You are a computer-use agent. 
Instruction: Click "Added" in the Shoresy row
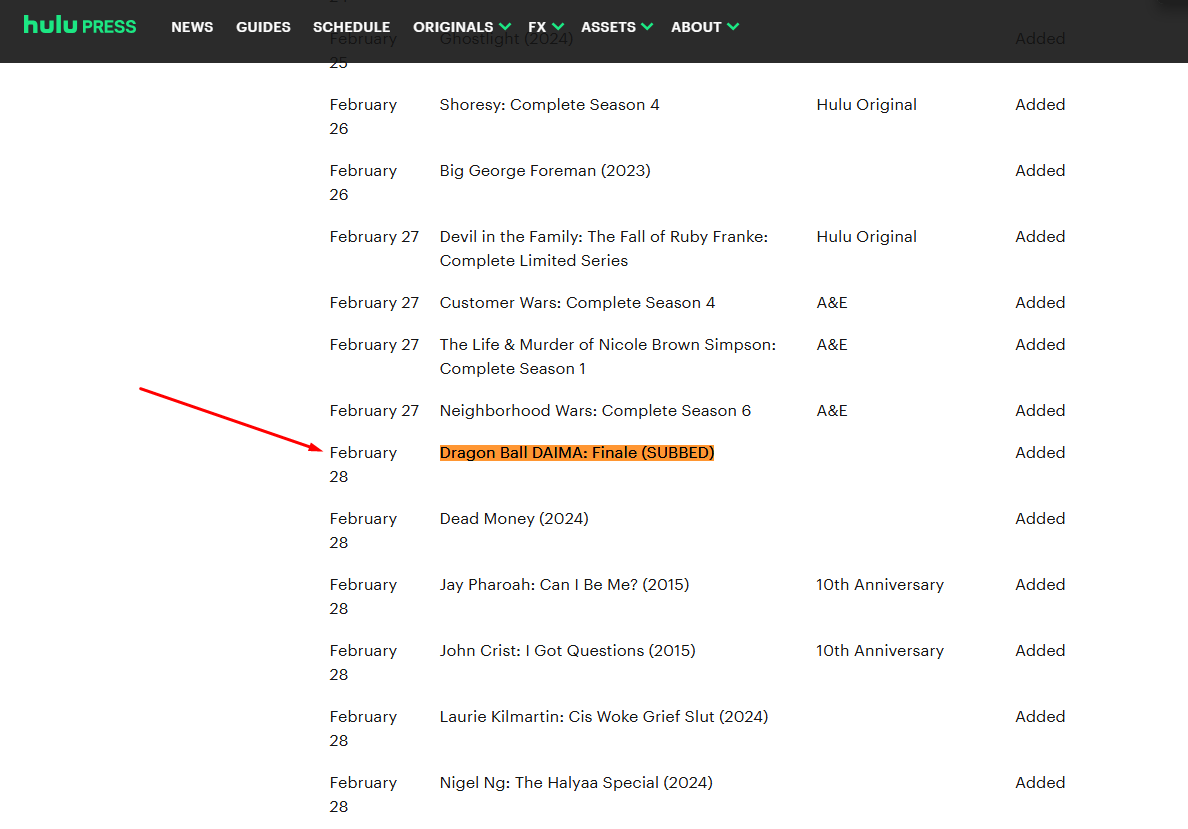tap(1040, 105)
